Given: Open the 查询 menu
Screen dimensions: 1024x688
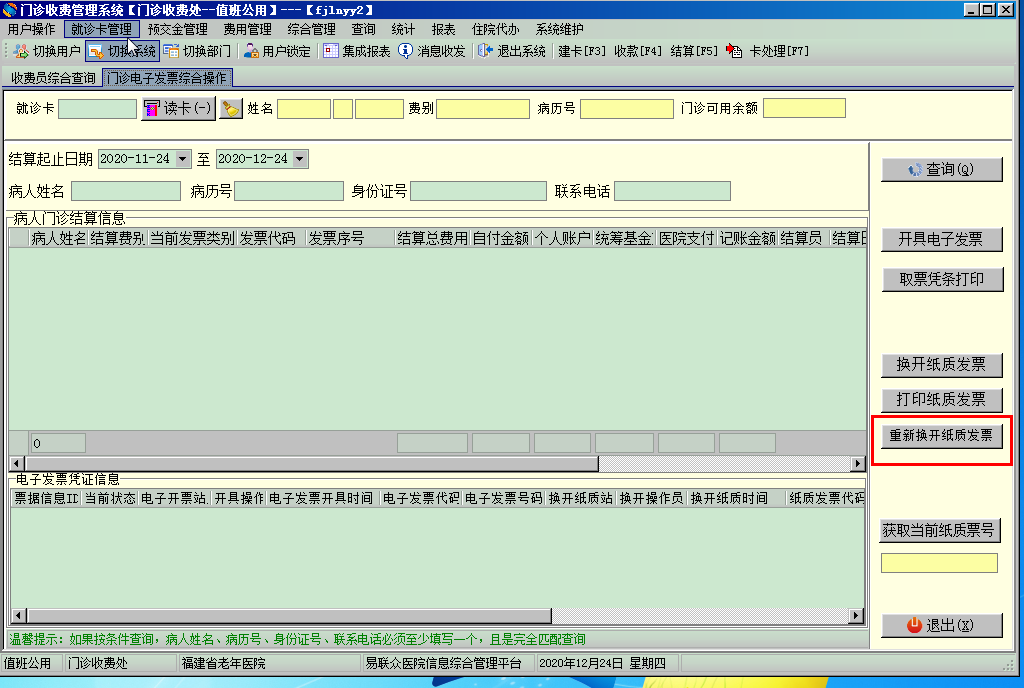Looking at the screenshot, I should (363, 29).
